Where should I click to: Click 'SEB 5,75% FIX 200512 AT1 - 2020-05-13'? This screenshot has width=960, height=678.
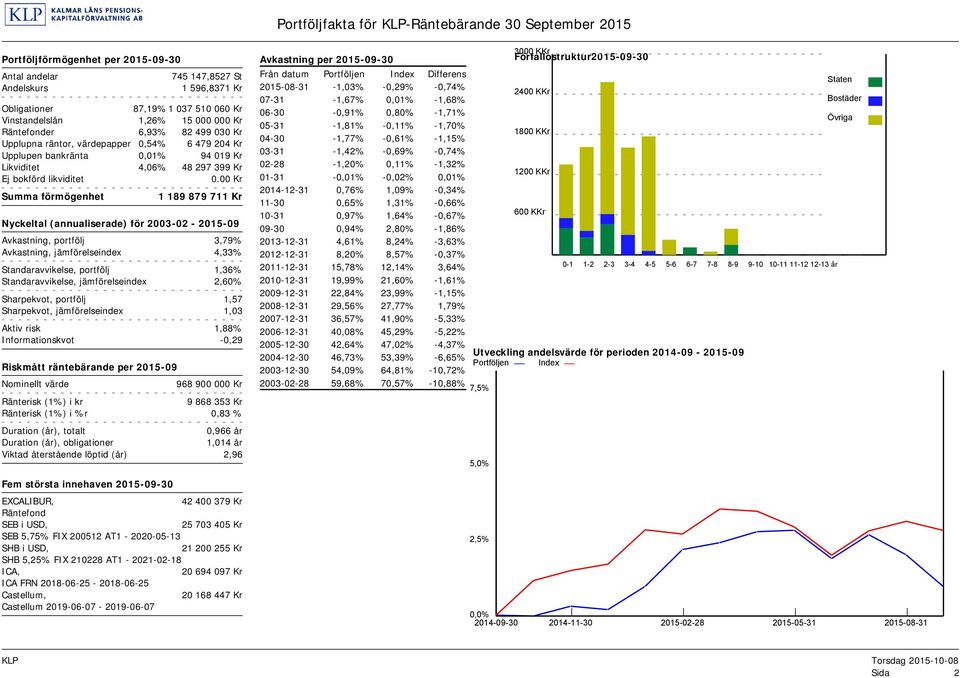91,537
